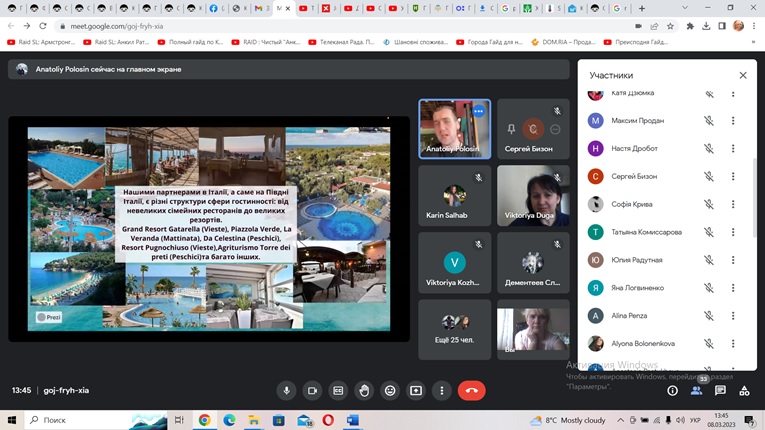Mute Сергей Бизон in participants list

pos(709,176)
